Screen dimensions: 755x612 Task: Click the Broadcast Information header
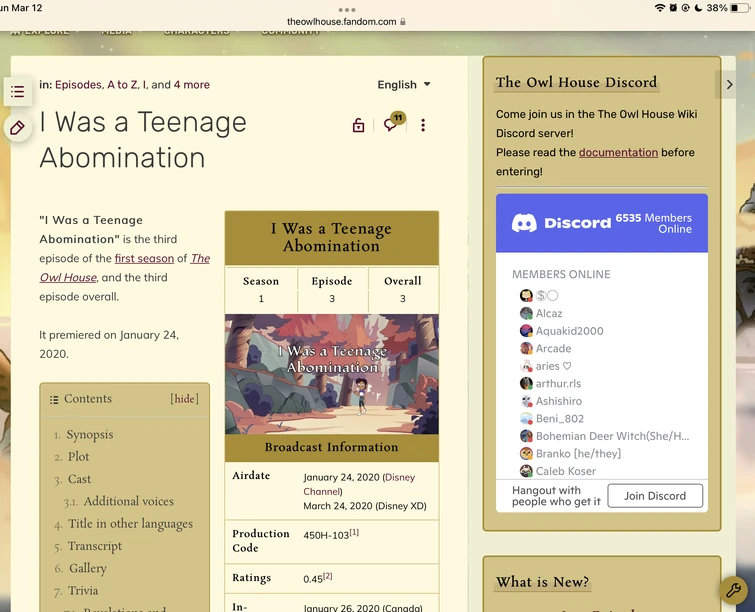[x=332, y=447]
